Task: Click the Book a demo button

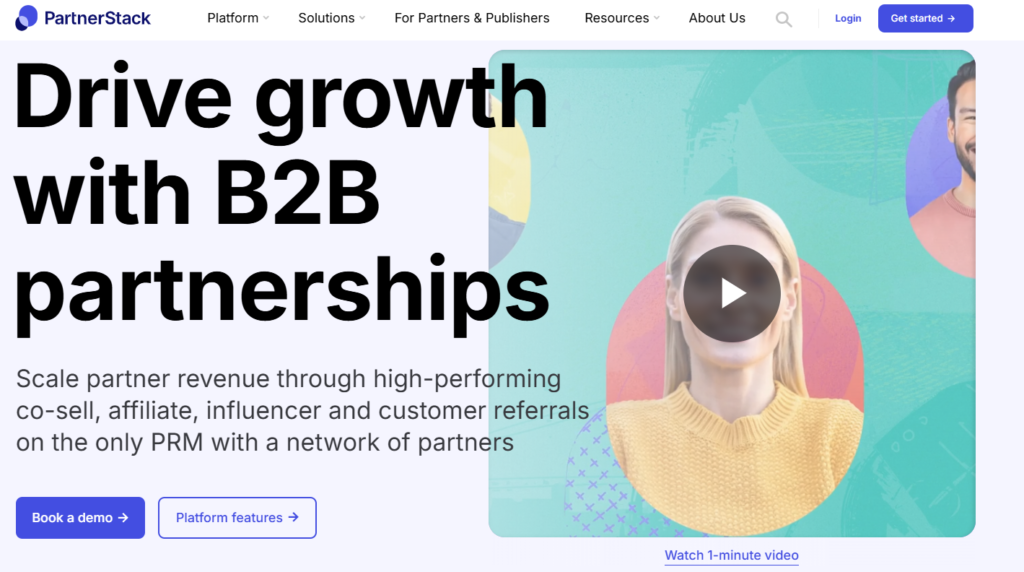Action: [x=80, y=518]
